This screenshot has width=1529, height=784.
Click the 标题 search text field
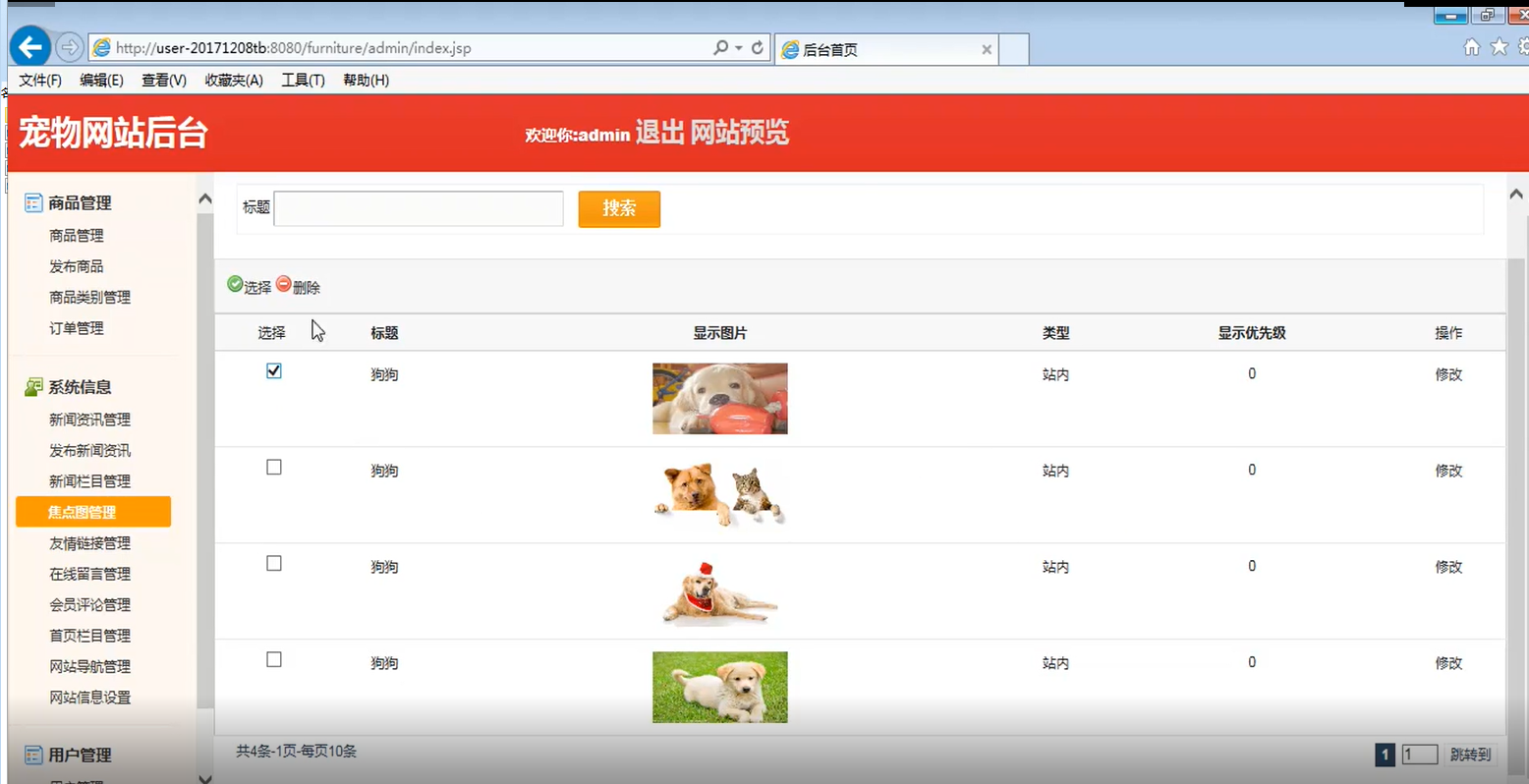(419, 208)
